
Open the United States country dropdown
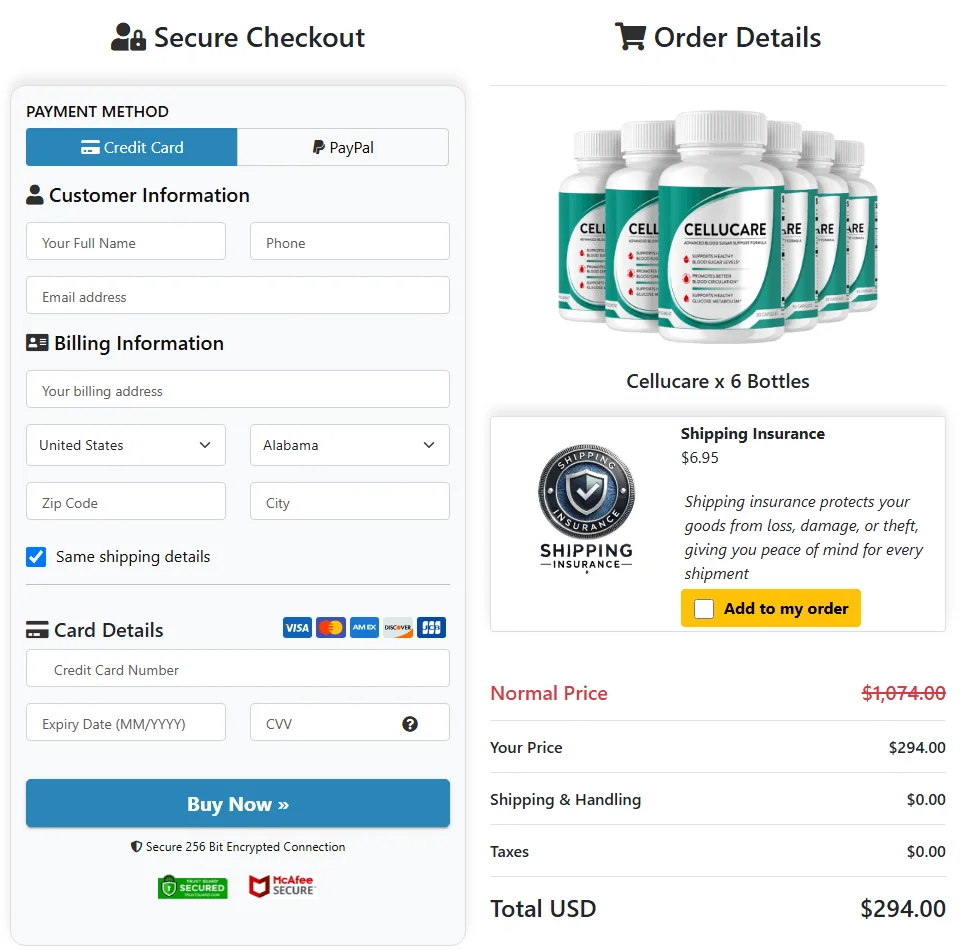pos(126,445)
